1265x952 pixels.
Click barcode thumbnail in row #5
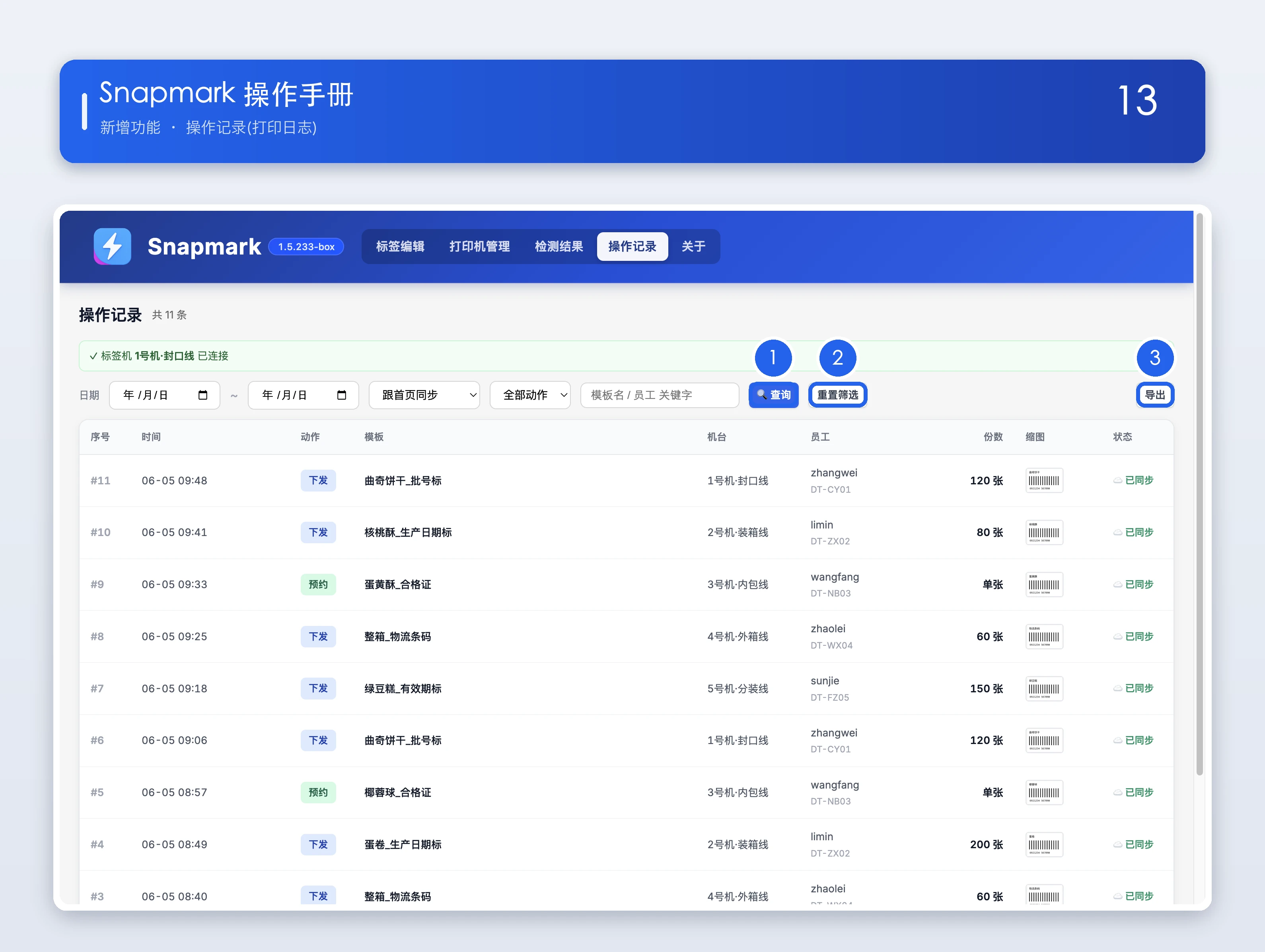(1044, 793)
